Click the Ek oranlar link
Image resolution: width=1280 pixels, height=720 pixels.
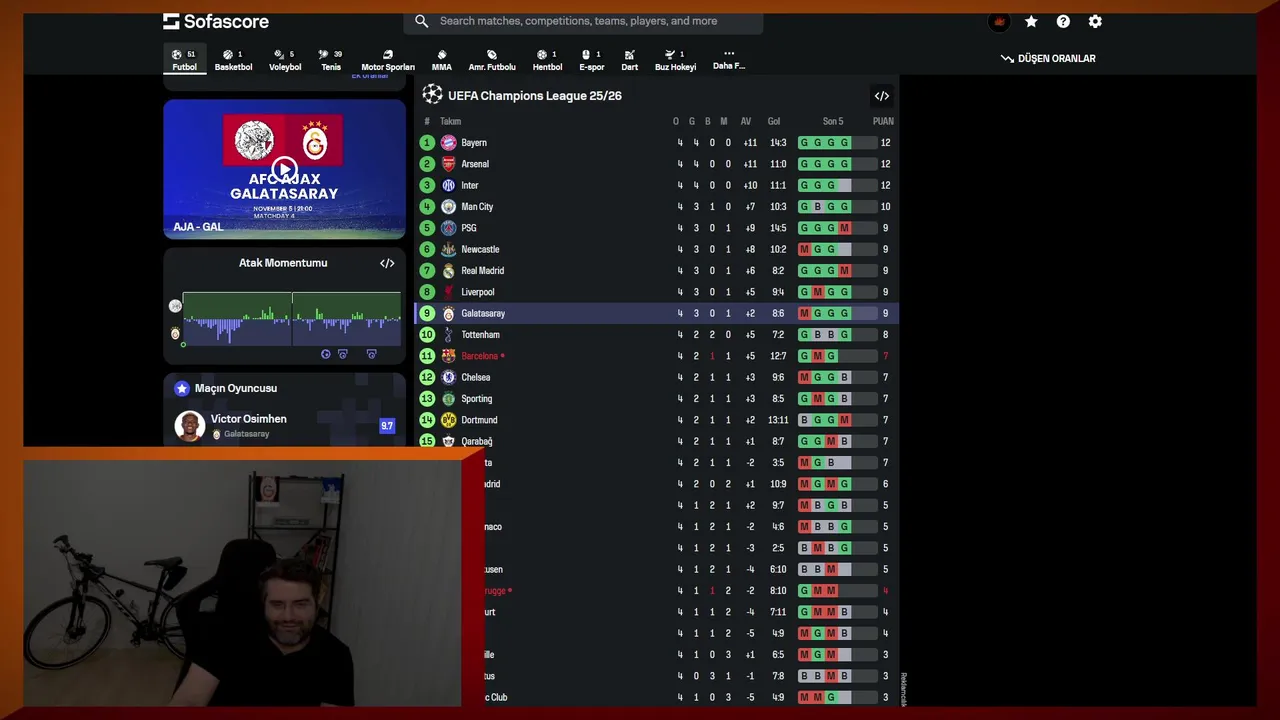pyautogui.click(x=369, y=76)
